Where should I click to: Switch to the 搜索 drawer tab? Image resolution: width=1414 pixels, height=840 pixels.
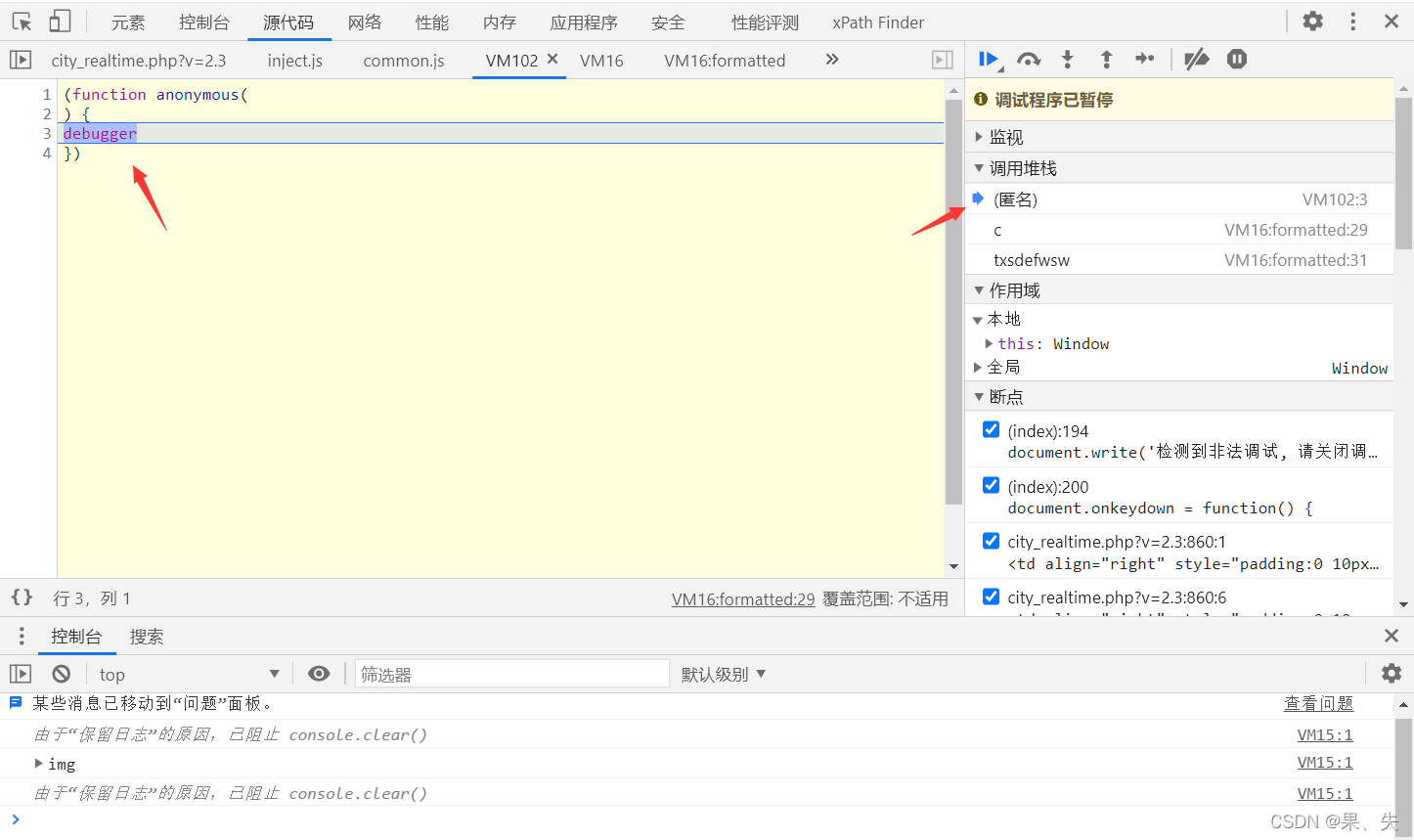coord(147,637)
